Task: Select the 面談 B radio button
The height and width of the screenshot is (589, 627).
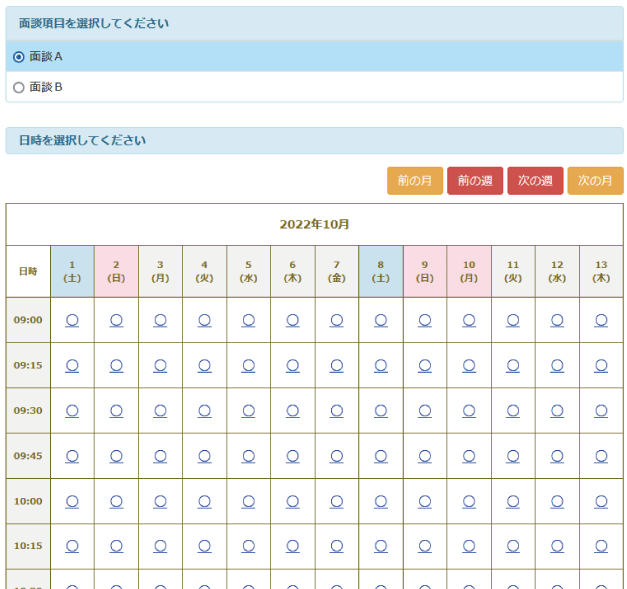Action: [19, 88]
